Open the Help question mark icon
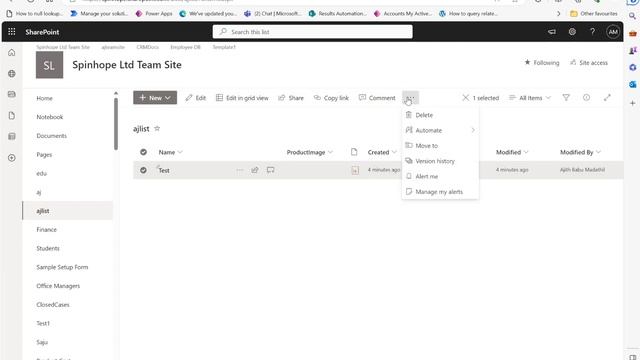The height and width of the screenshot is (360, 640). tap(592, 32)
